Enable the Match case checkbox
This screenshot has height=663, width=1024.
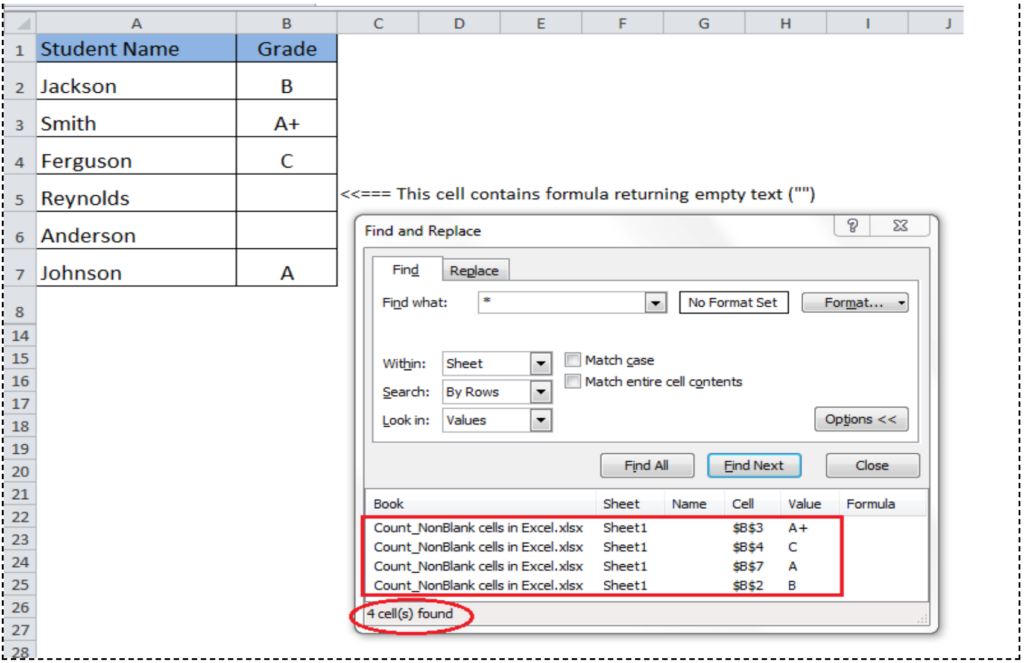click(x=572, y=359)
